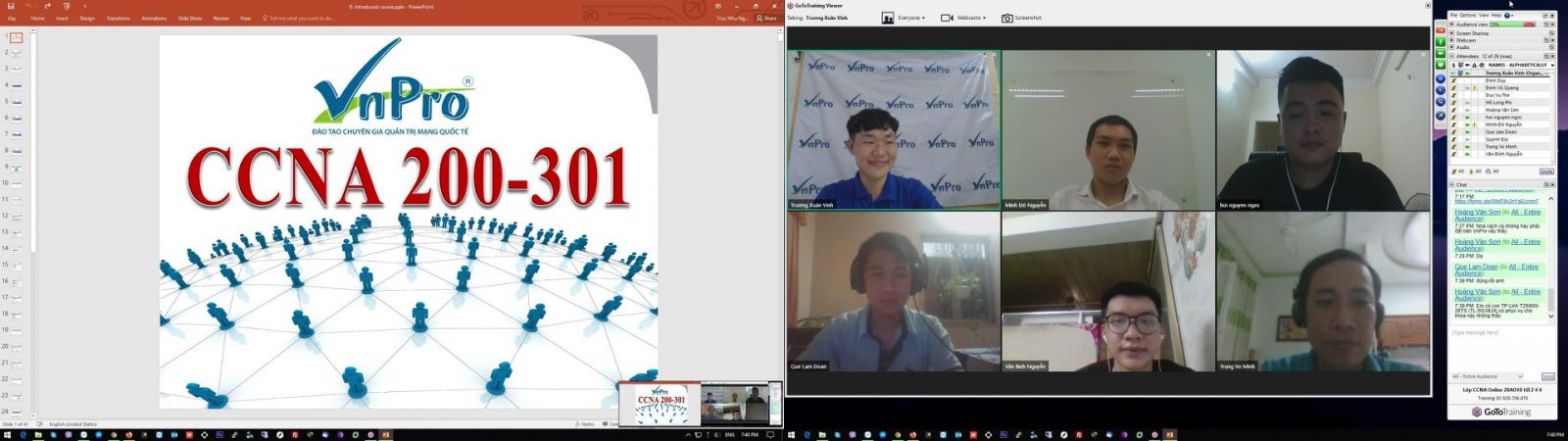Select Trung Vo Minh's webcam tile

tap(1323, 292)
